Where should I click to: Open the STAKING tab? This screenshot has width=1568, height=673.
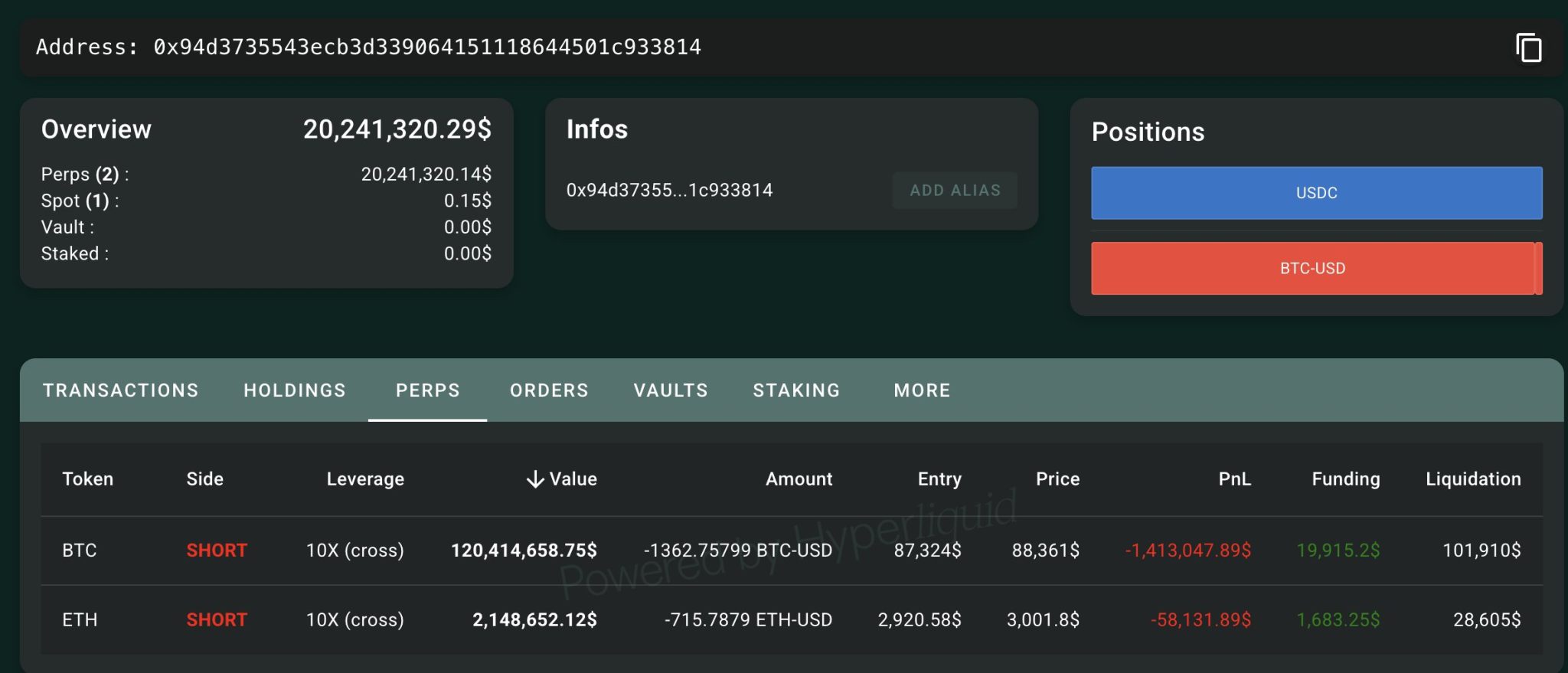click(796, 390)
